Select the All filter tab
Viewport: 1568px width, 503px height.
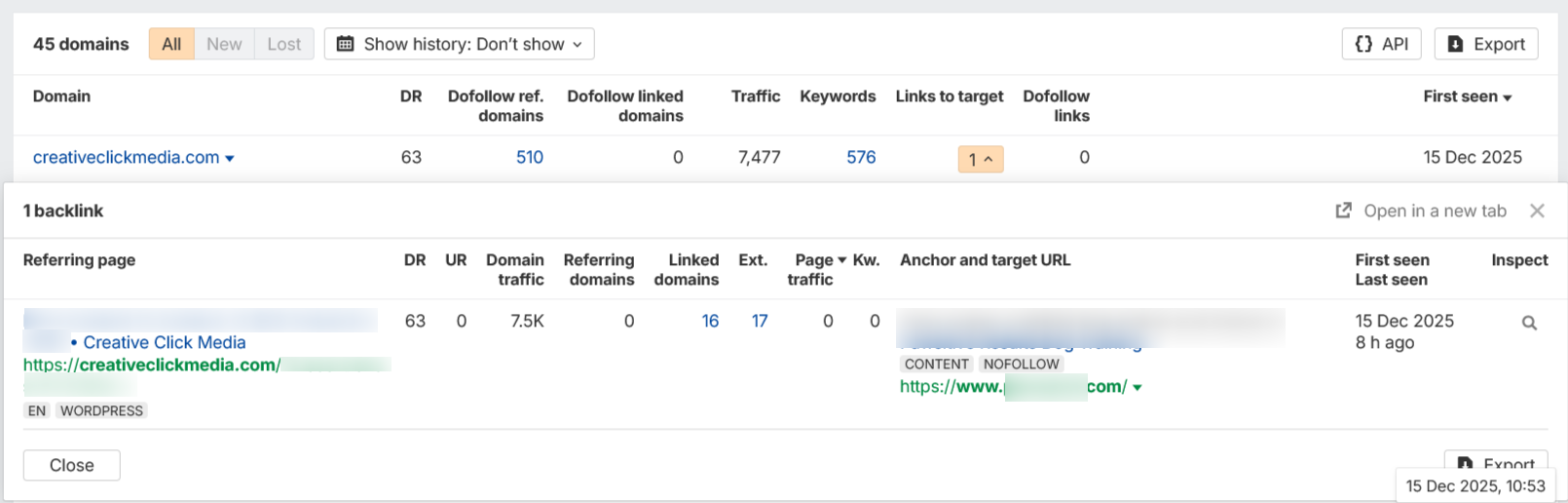coord(171,44)
